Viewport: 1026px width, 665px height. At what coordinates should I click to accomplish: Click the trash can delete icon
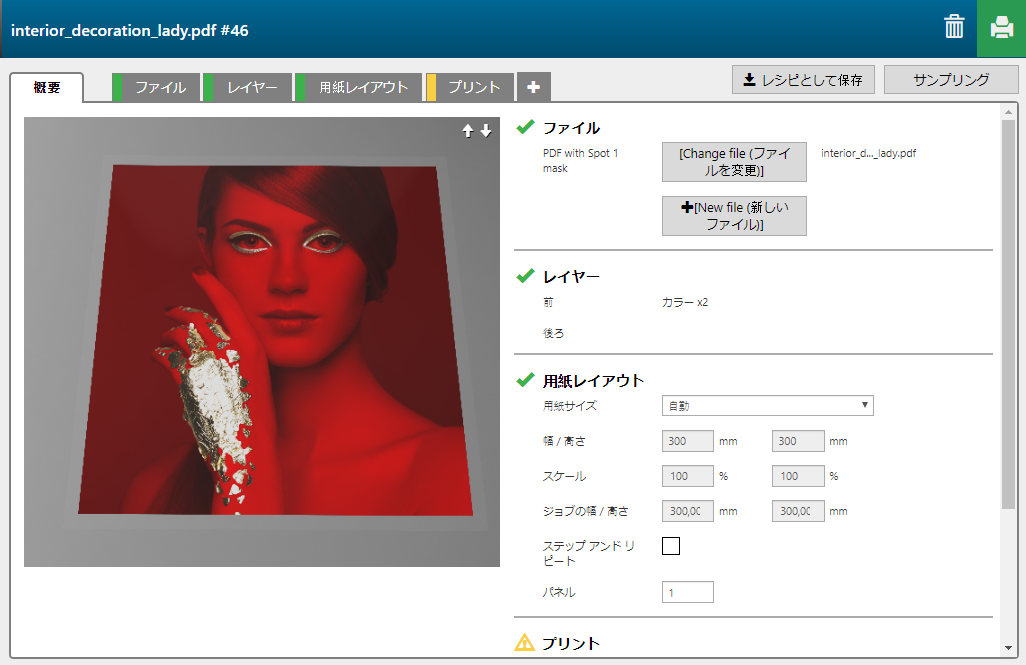[x=954, y=27]
